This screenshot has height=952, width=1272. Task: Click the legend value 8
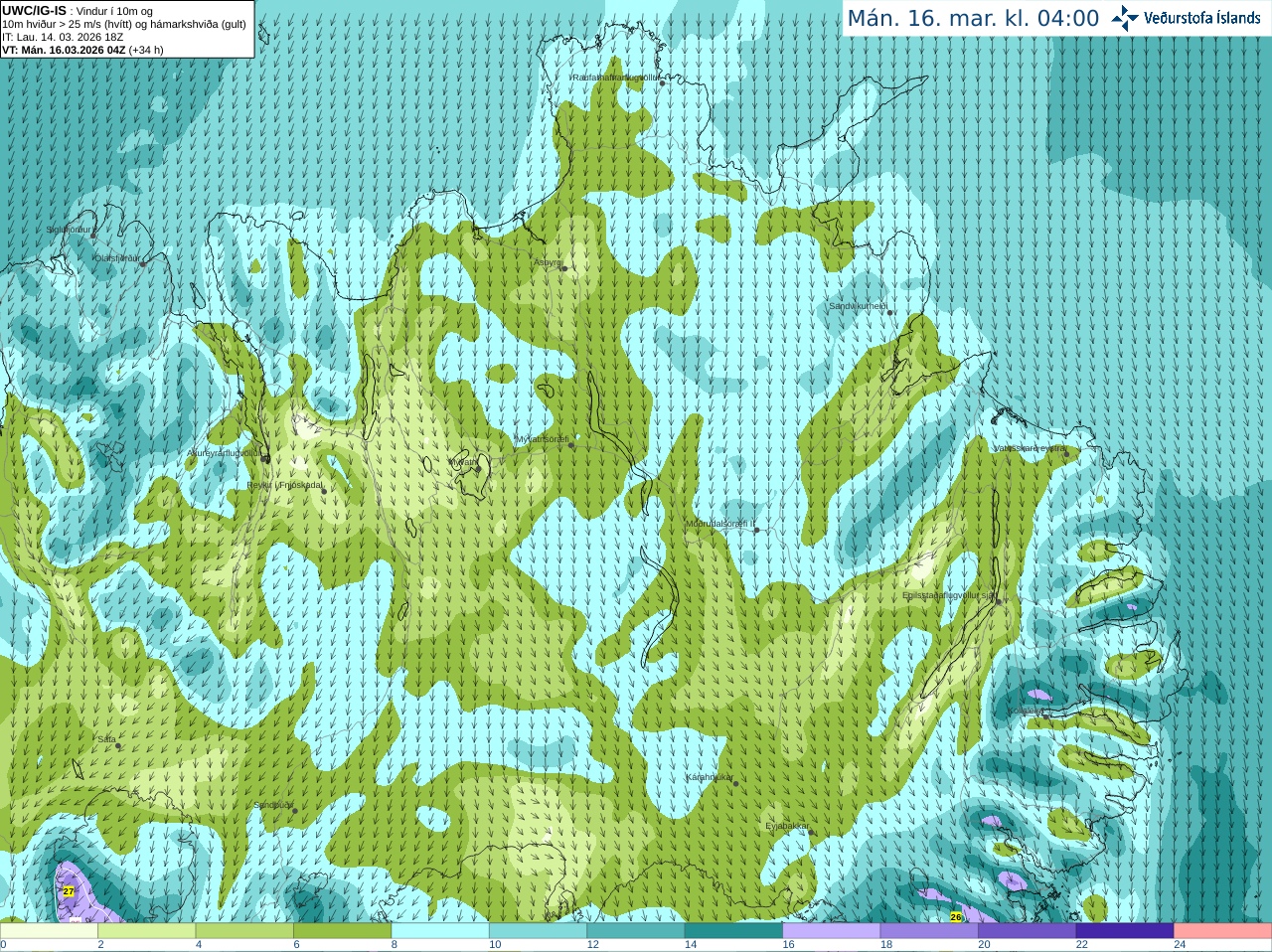coord(394,945)
